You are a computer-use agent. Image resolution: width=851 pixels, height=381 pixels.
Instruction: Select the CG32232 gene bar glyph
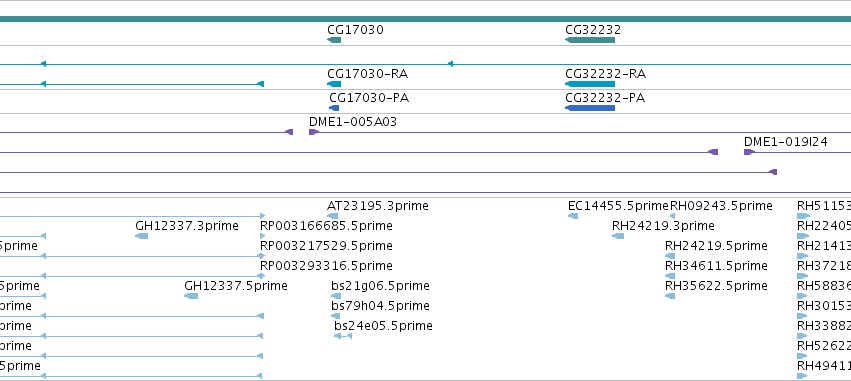click(590, 40)
